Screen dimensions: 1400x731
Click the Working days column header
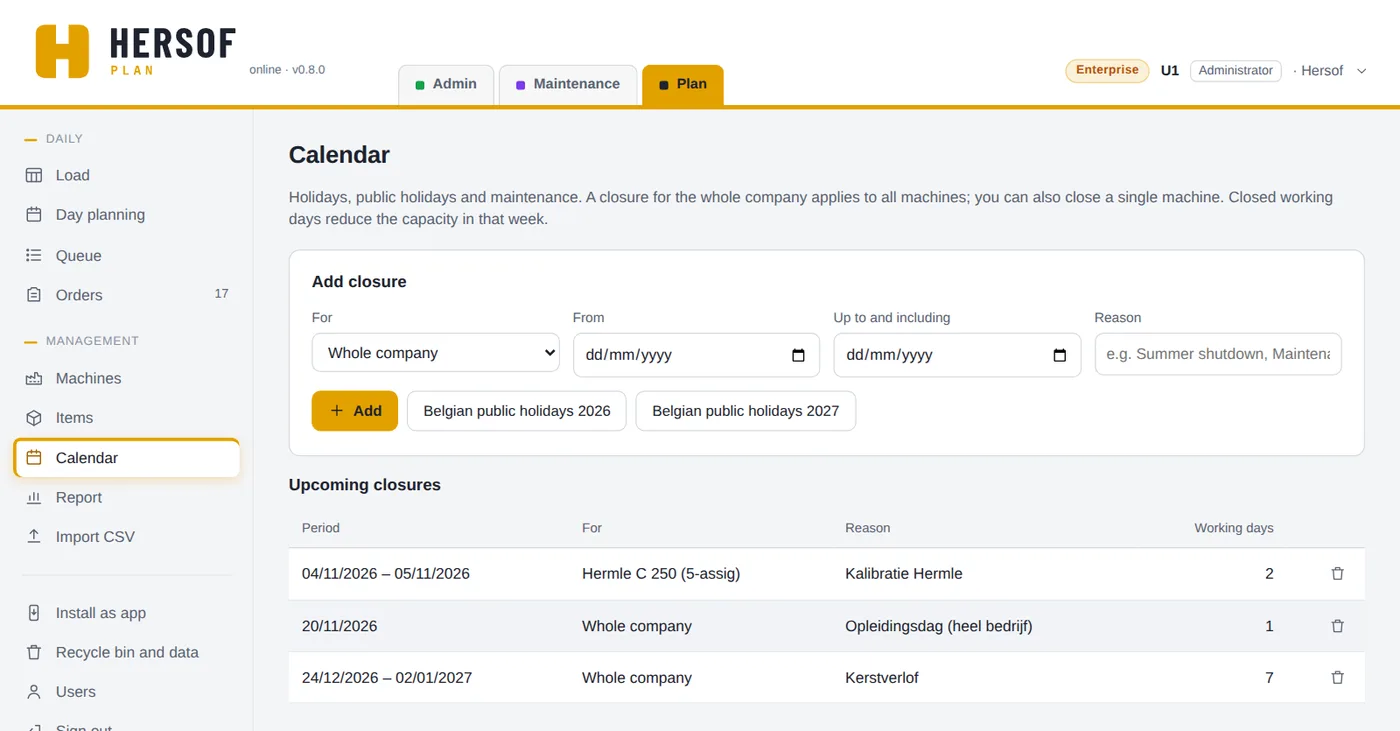click(1234, 528)
